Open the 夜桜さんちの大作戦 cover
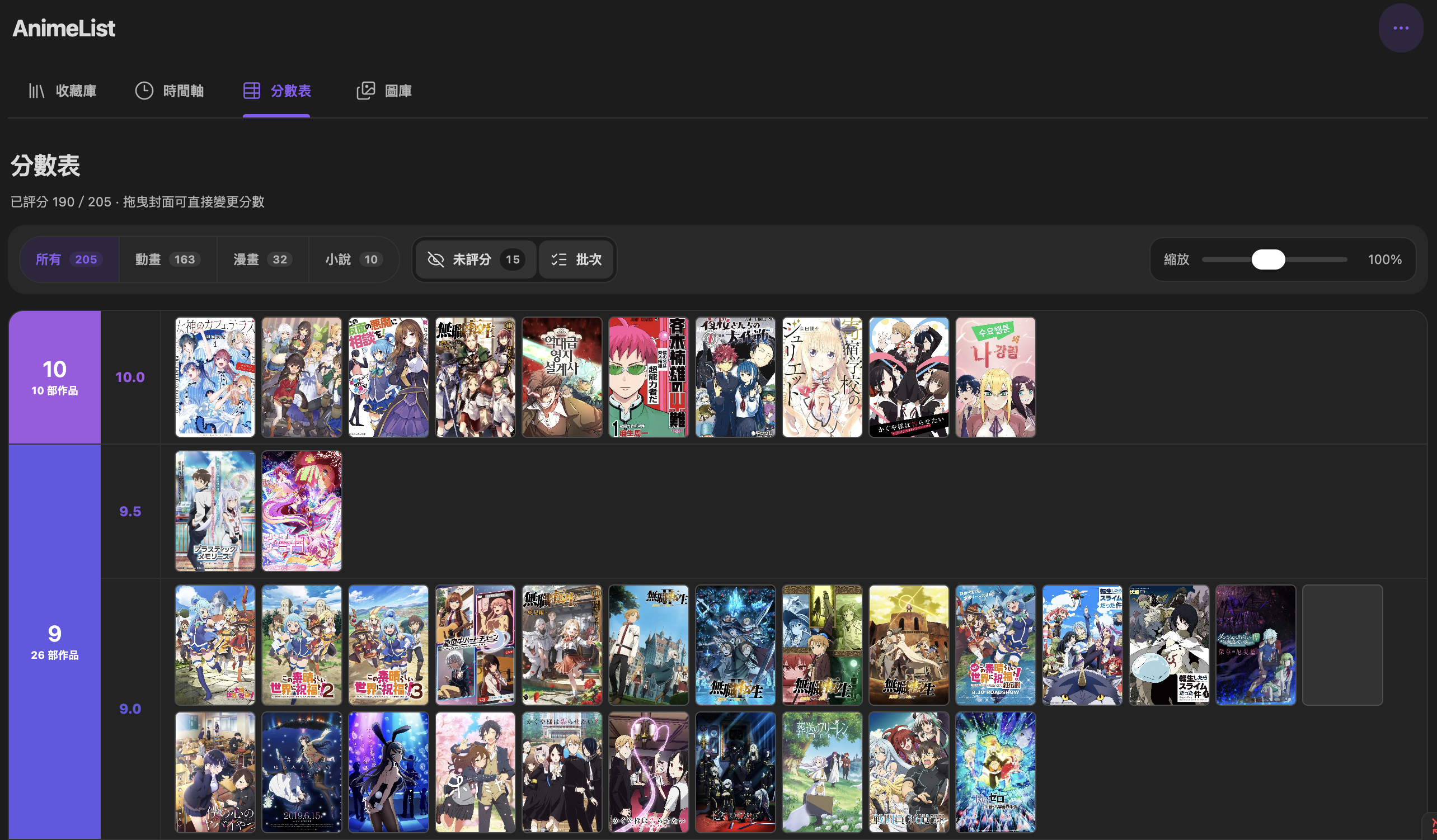 pos(735,377)
